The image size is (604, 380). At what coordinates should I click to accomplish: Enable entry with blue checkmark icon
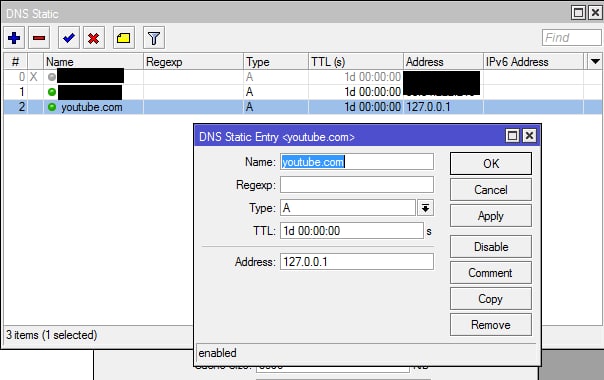(x=69, y=38)
